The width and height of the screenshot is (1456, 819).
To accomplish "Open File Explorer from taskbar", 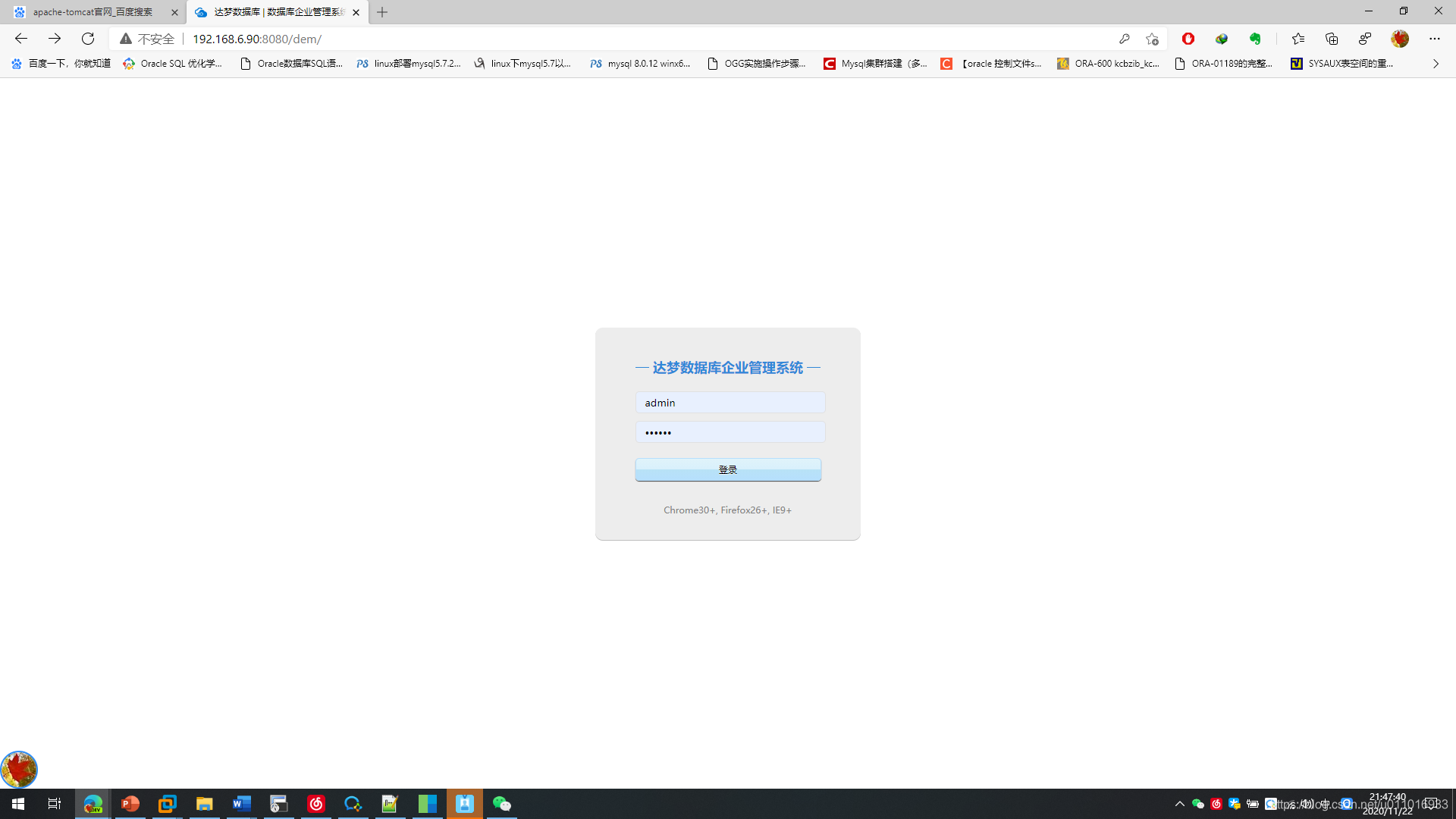I will (204, 804).
